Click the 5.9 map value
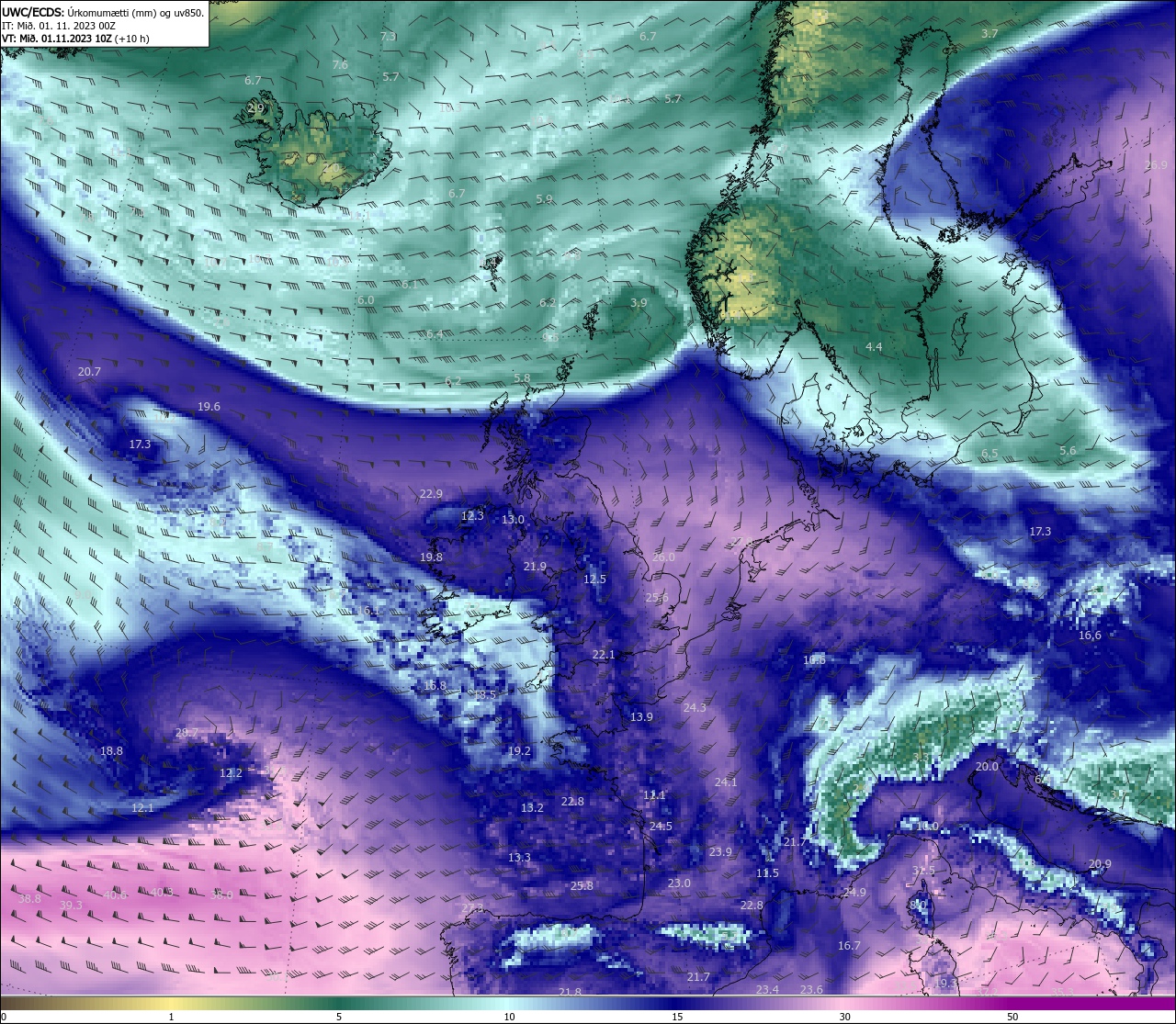Screen dimensions: 1176x1024 tap(545, 199)
